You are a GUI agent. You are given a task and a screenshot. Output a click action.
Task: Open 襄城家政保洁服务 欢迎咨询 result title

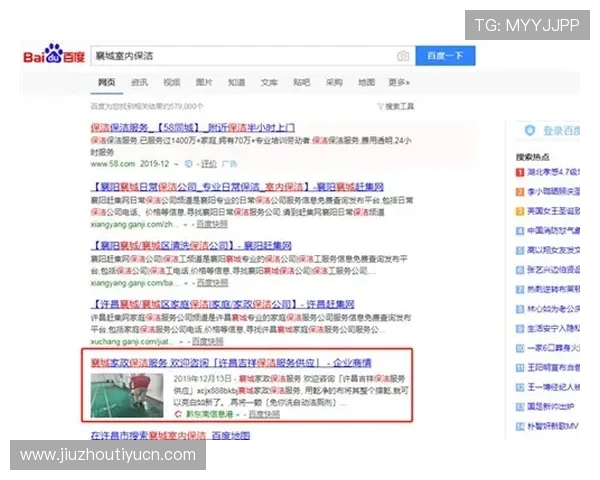pos(231,362)
